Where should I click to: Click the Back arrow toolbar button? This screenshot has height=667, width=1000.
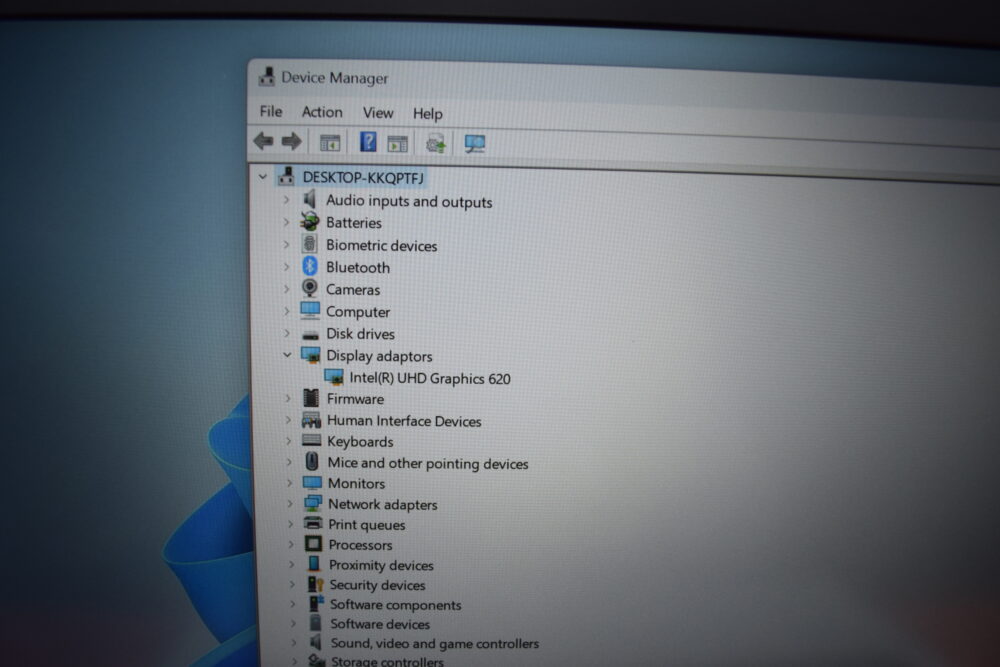tap(263, 140)
